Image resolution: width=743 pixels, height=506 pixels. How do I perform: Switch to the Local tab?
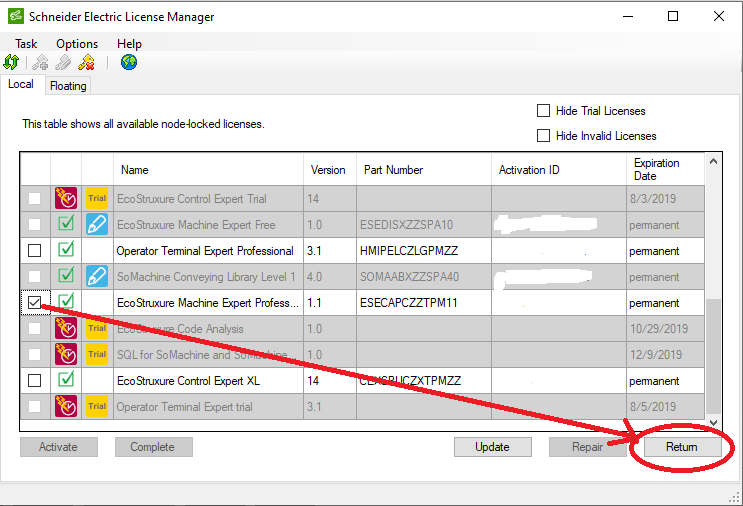point(21,84)
